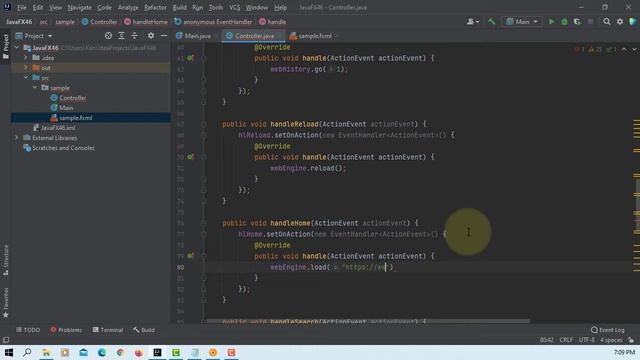This screenshot has height=360, width=640.
Task: Fold the handleReload method at line 67
Action: (204, 124)
